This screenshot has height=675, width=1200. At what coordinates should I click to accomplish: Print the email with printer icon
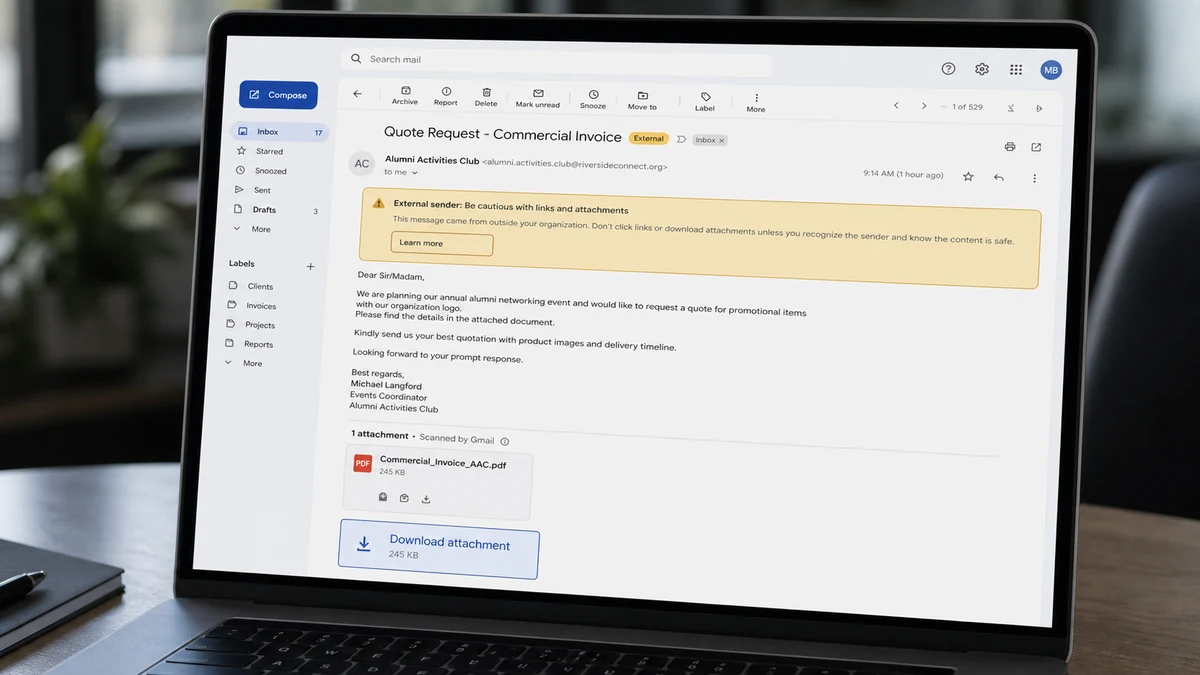pyautogui.click(x=1010, y=146)
